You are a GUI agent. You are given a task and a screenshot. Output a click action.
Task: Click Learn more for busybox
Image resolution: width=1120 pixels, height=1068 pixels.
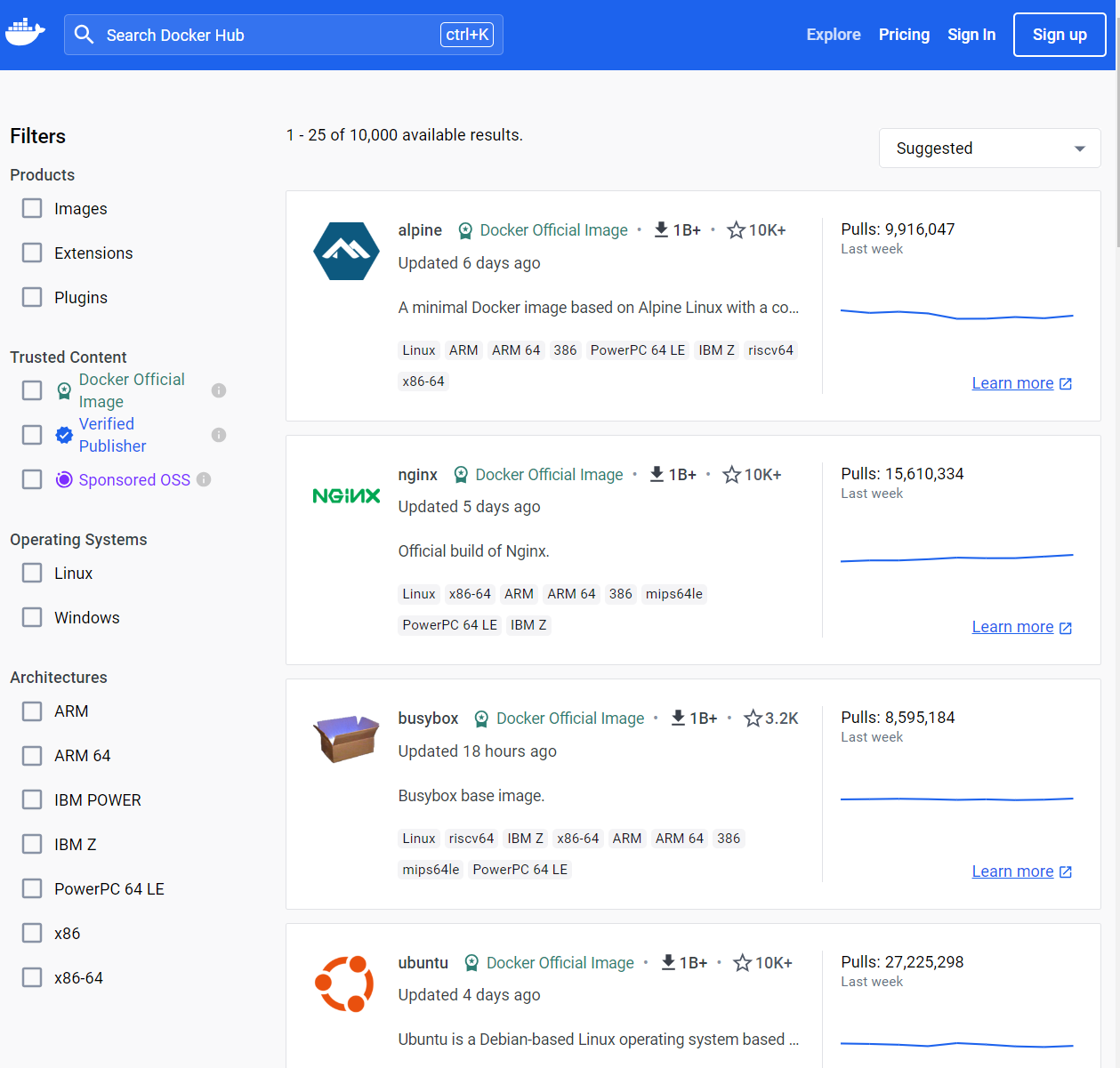coord(1012,871)
